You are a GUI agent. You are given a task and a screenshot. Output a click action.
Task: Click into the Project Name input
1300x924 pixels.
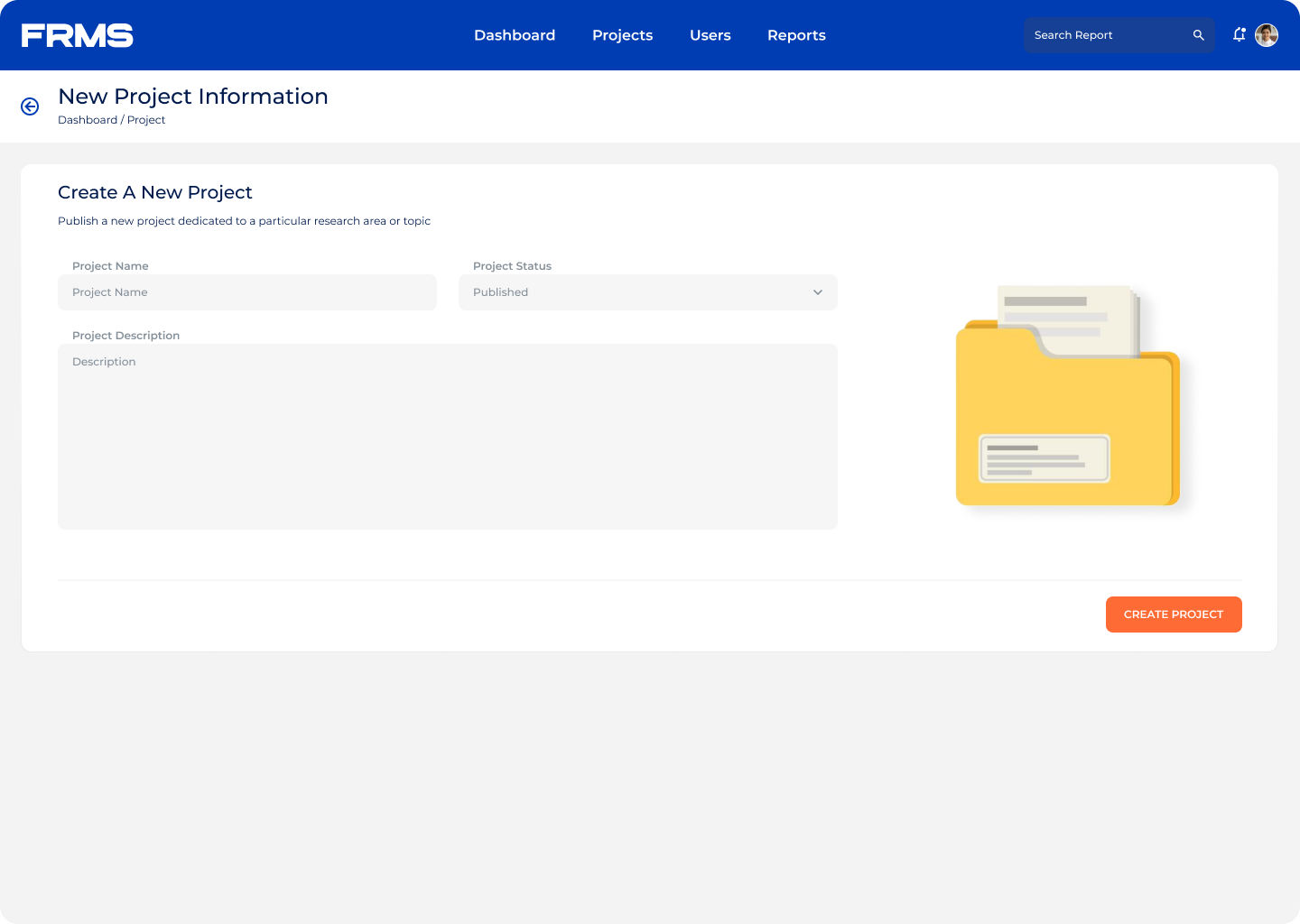246,292
